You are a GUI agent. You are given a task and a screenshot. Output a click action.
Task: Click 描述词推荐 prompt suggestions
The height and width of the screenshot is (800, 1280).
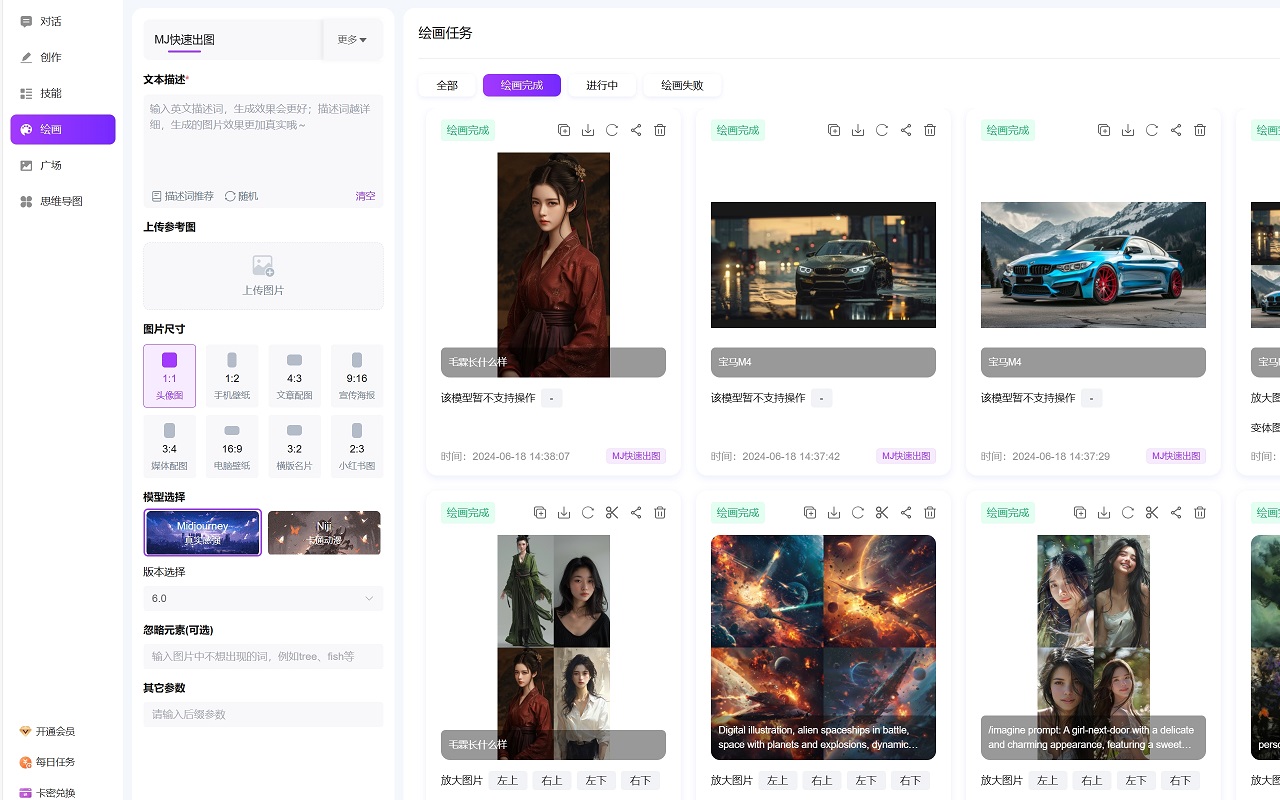(x=183, y=196)
